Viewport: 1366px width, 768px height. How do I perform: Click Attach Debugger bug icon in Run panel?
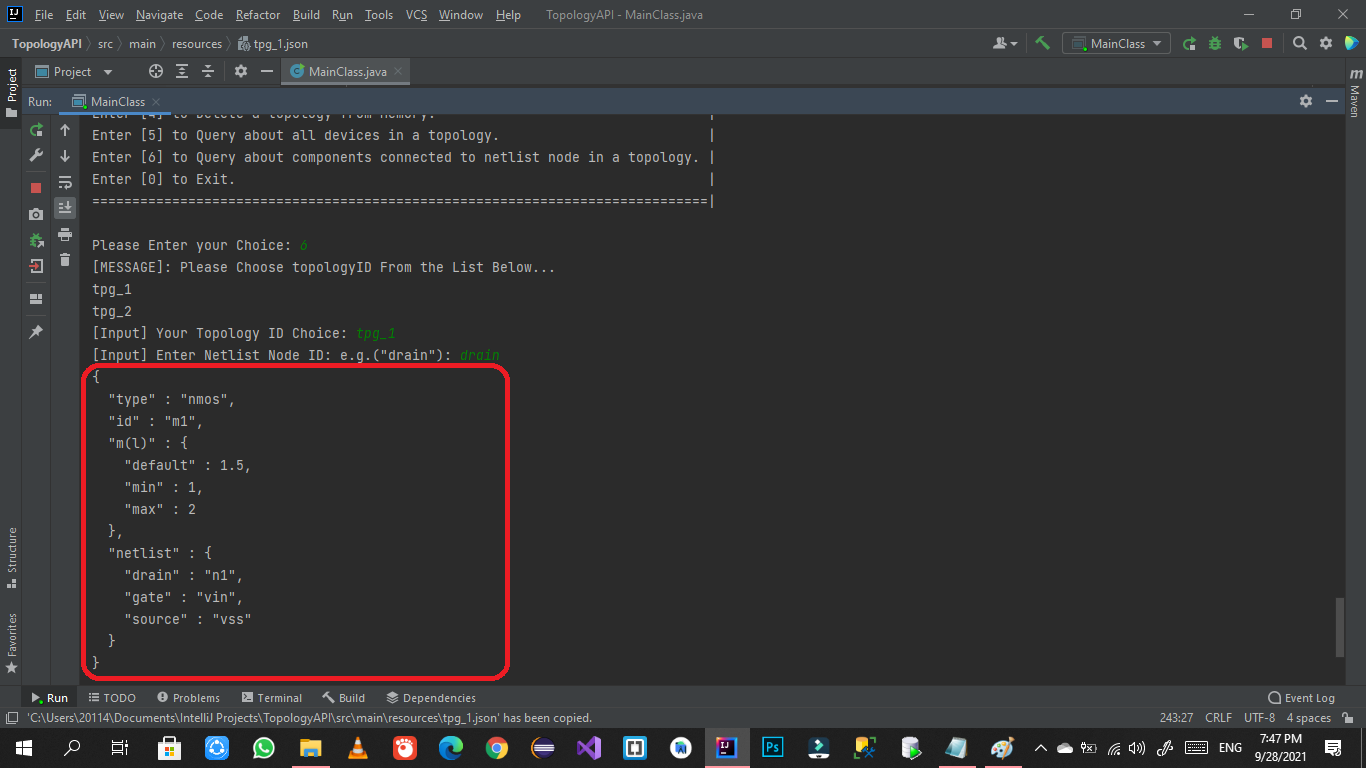[x=36, y=240]
